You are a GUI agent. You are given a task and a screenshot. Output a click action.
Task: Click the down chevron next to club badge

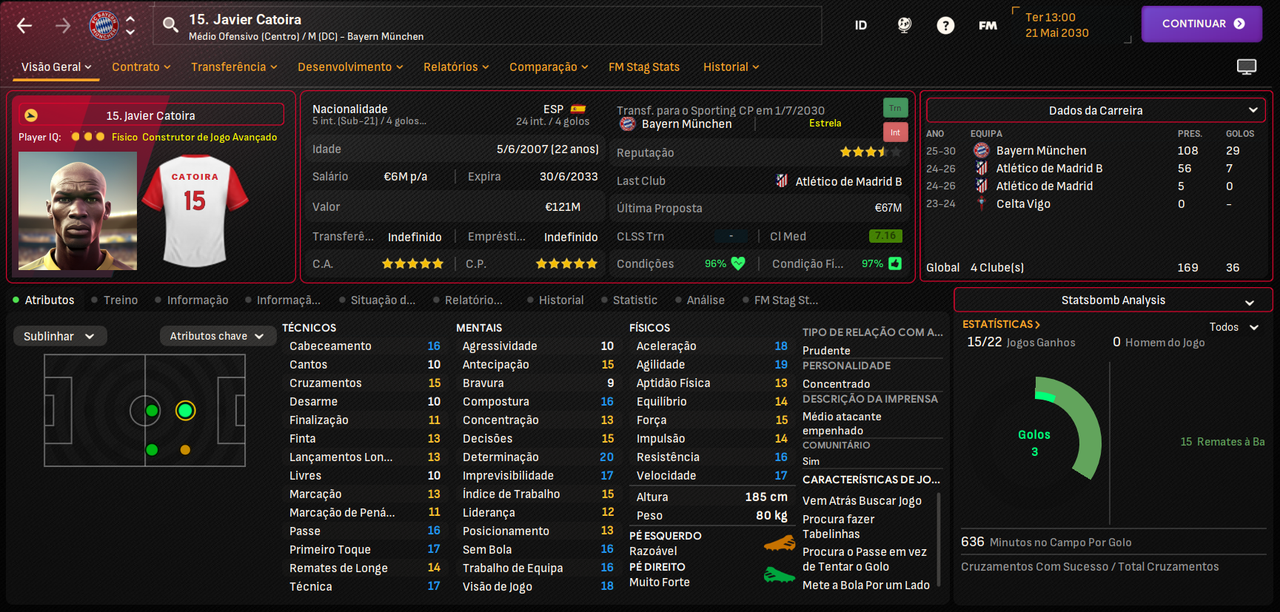pos(130,33)
